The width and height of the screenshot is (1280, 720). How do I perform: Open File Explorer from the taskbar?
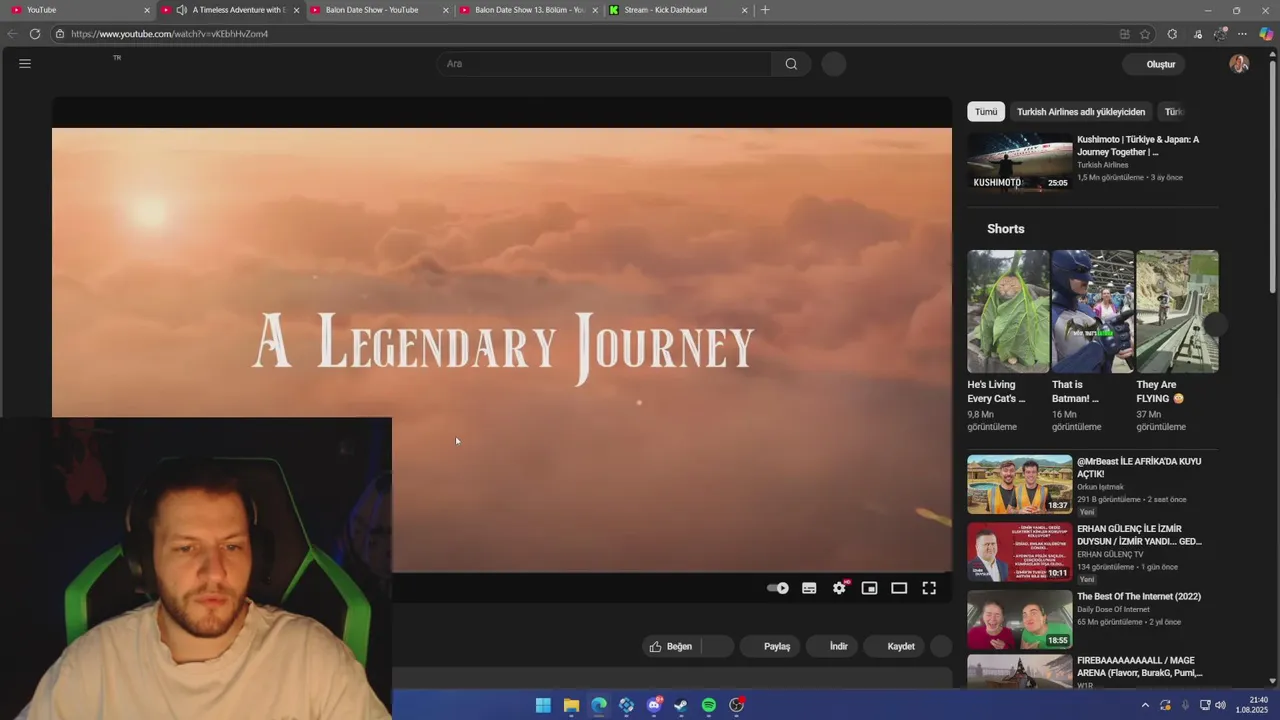(x=571, y=705)
